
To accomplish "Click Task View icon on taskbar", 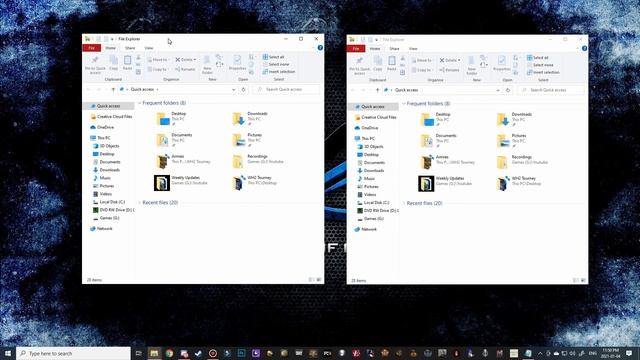I will point(138,353).
